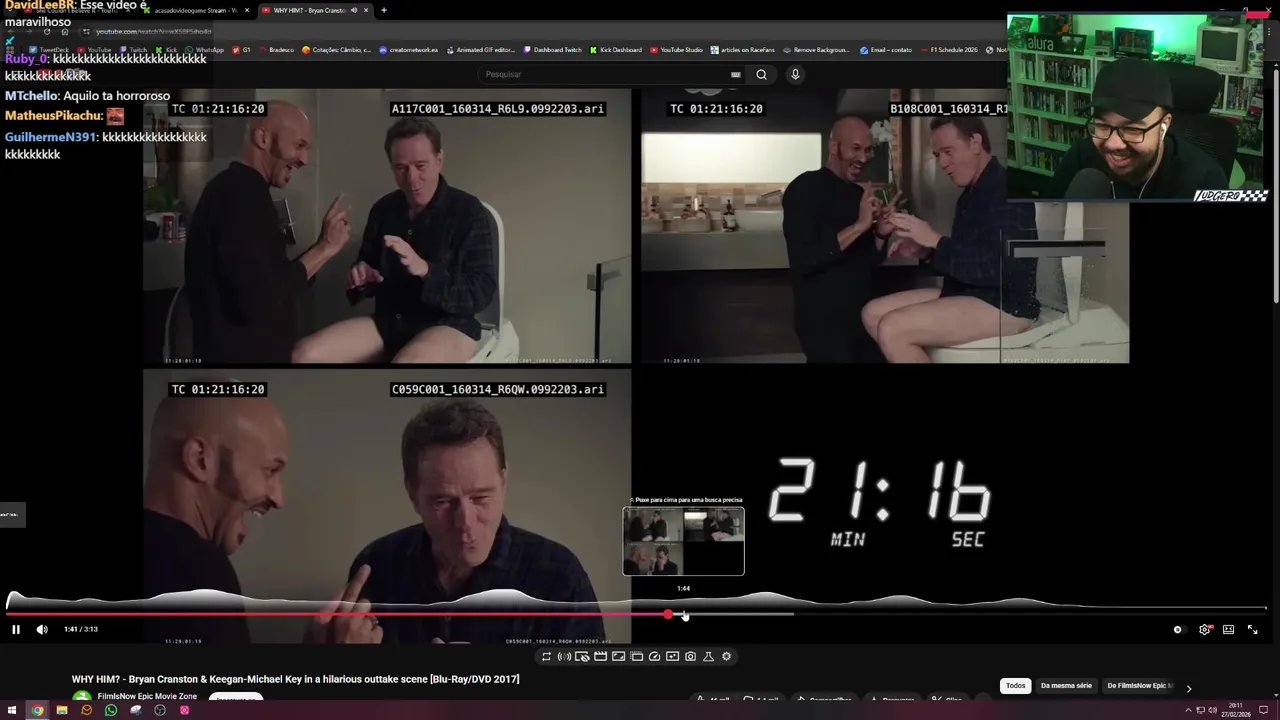Viewport: 1280px width, 720px height.
Task: Switch player to theater mode
Action: point(1228,629)
